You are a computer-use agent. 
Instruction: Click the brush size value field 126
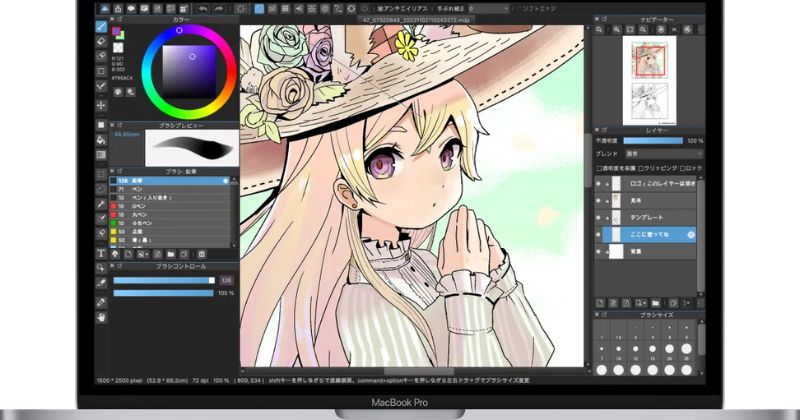click(x=227, y=280)
